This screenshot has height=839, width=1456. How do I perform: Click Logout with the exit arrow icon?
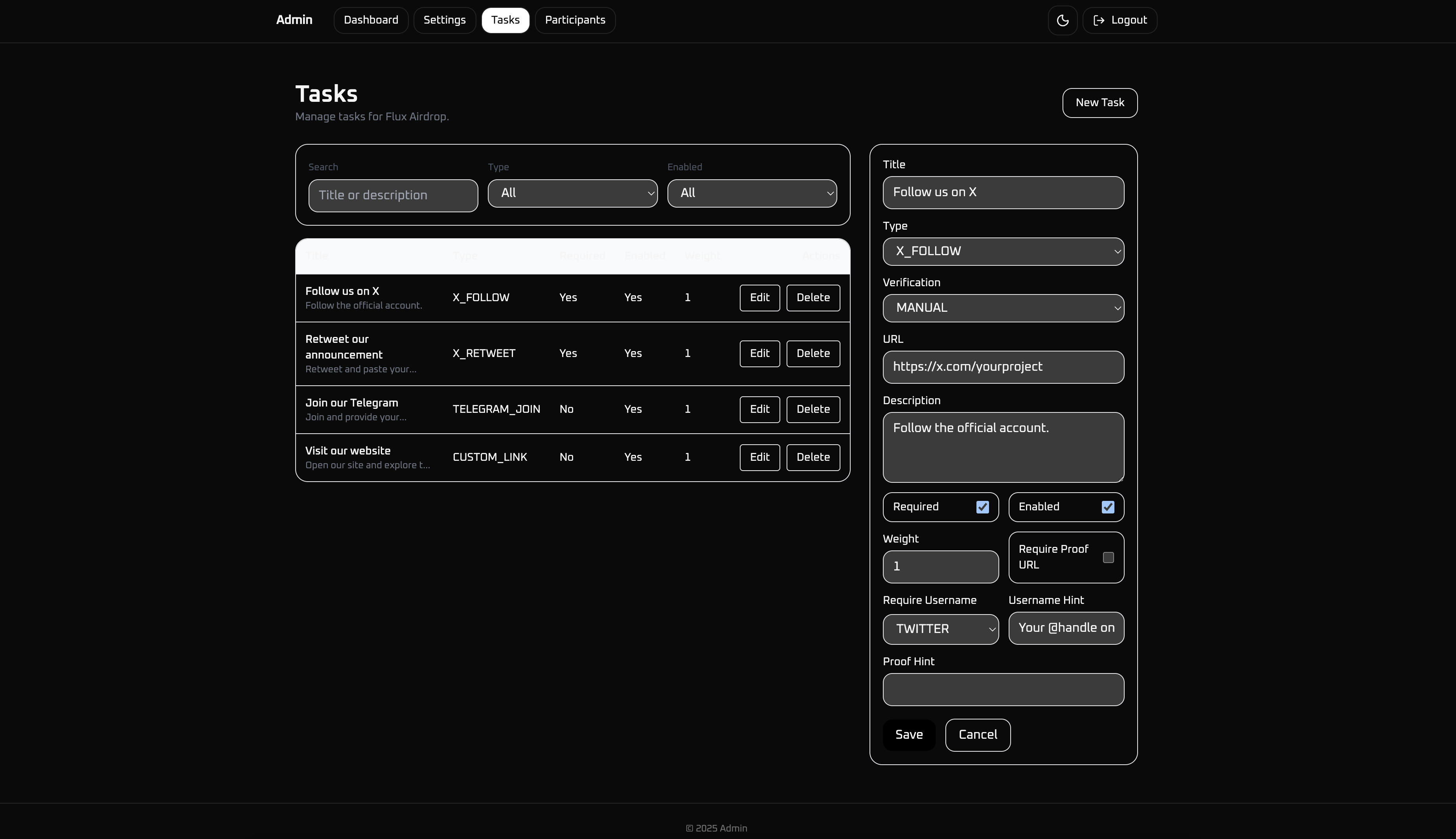1120,21
